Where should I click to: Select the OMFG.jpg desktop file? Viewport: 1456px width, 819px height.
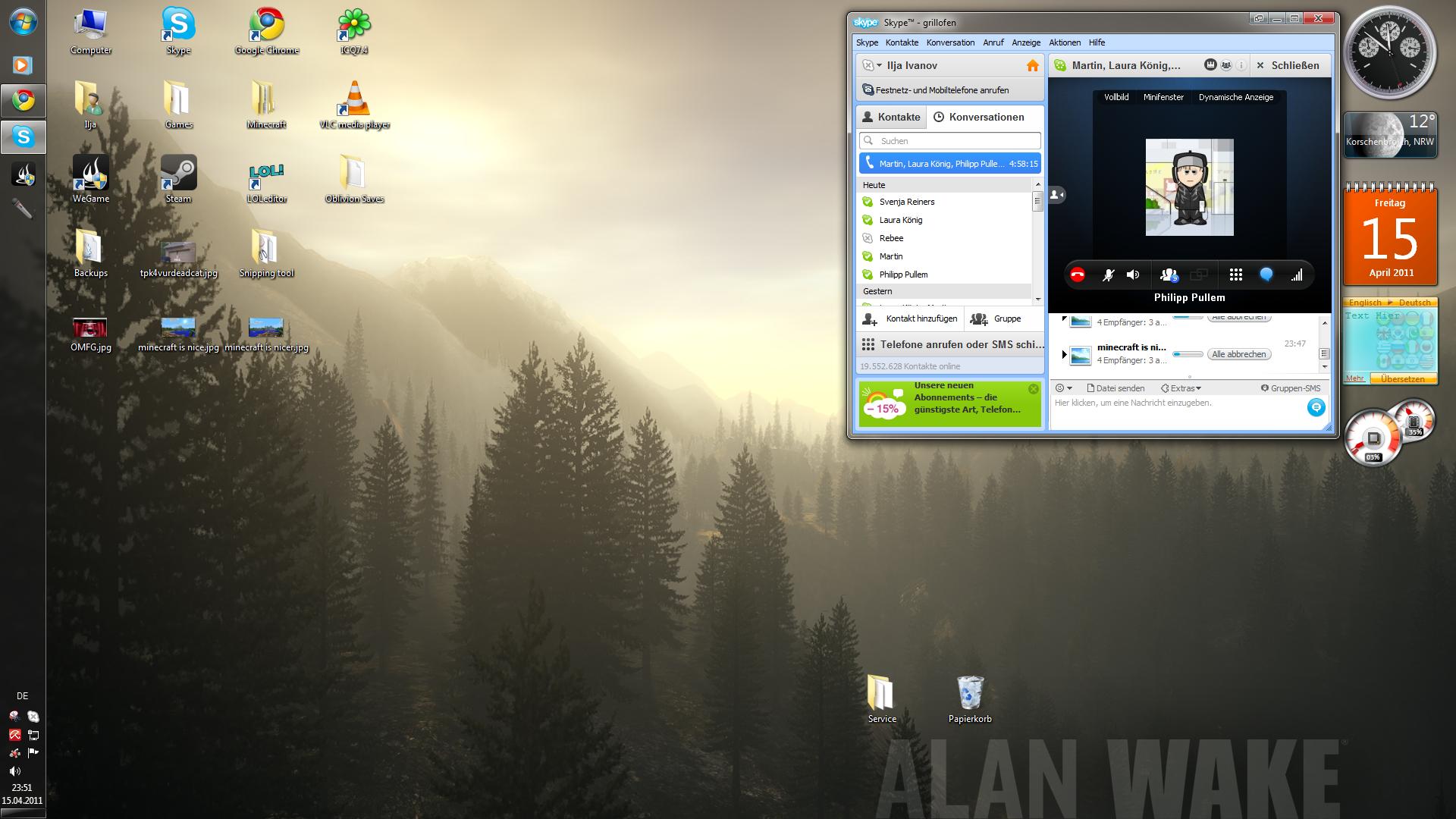tap(91, 334)
